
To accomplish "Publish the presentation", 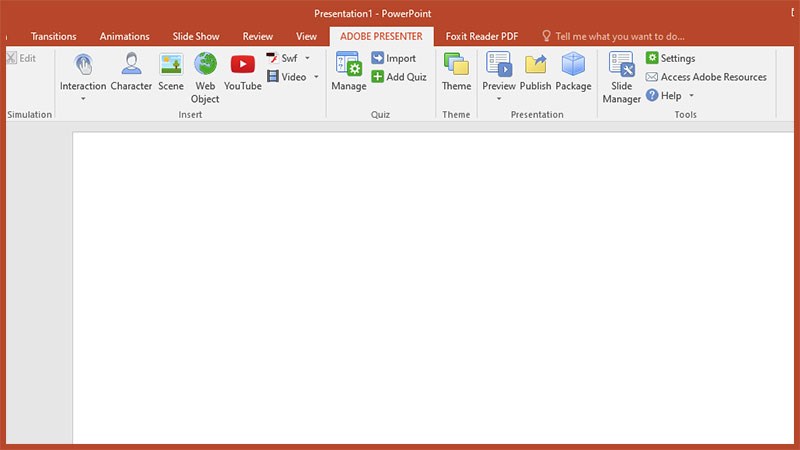I will pyautogui.click(x=535, y=71).
